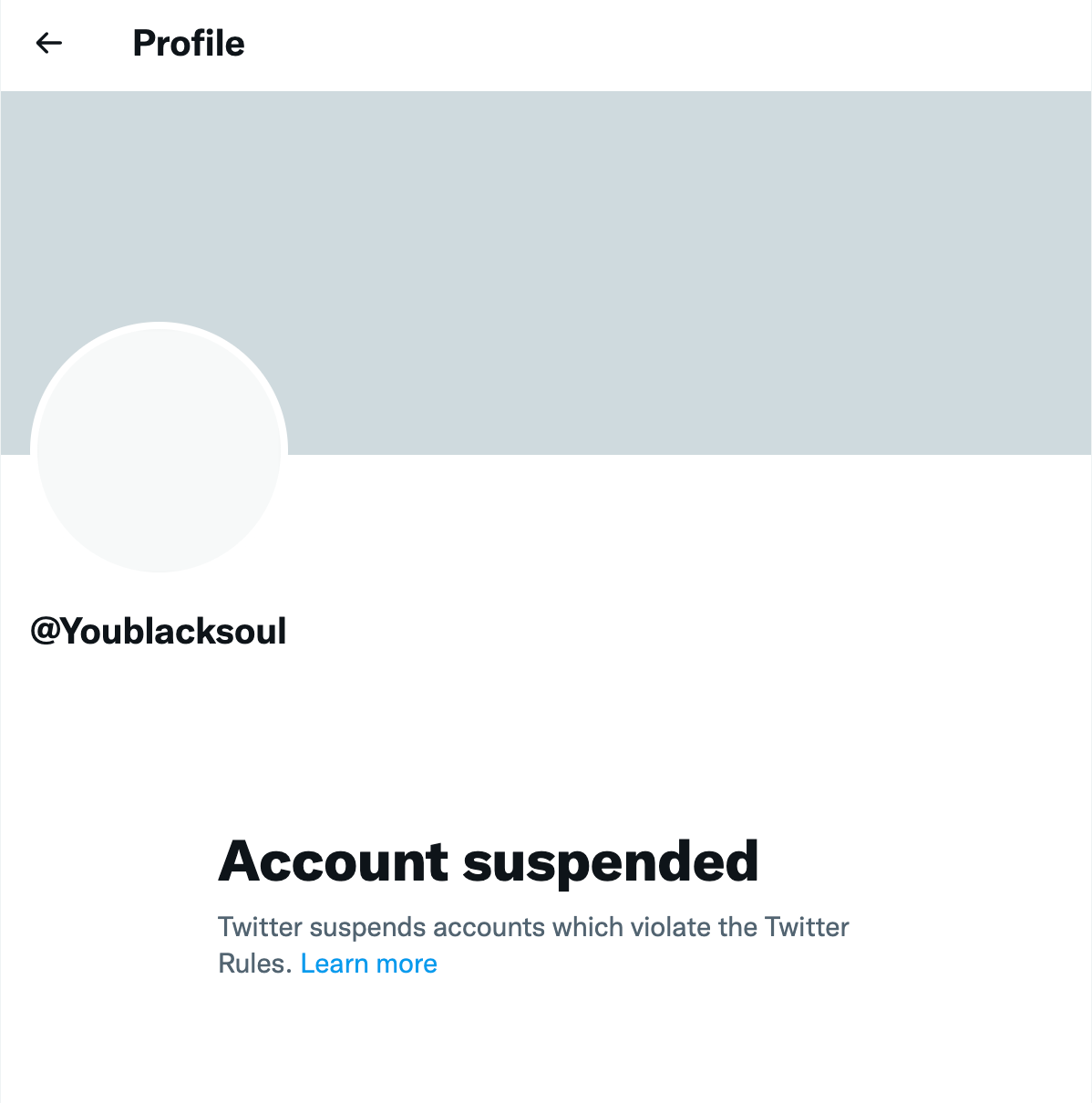The width and height of the screenshot is (1092, 1103).
Task: Open Twitter Rules help via Learn more
Action: (x=368, y=964)
